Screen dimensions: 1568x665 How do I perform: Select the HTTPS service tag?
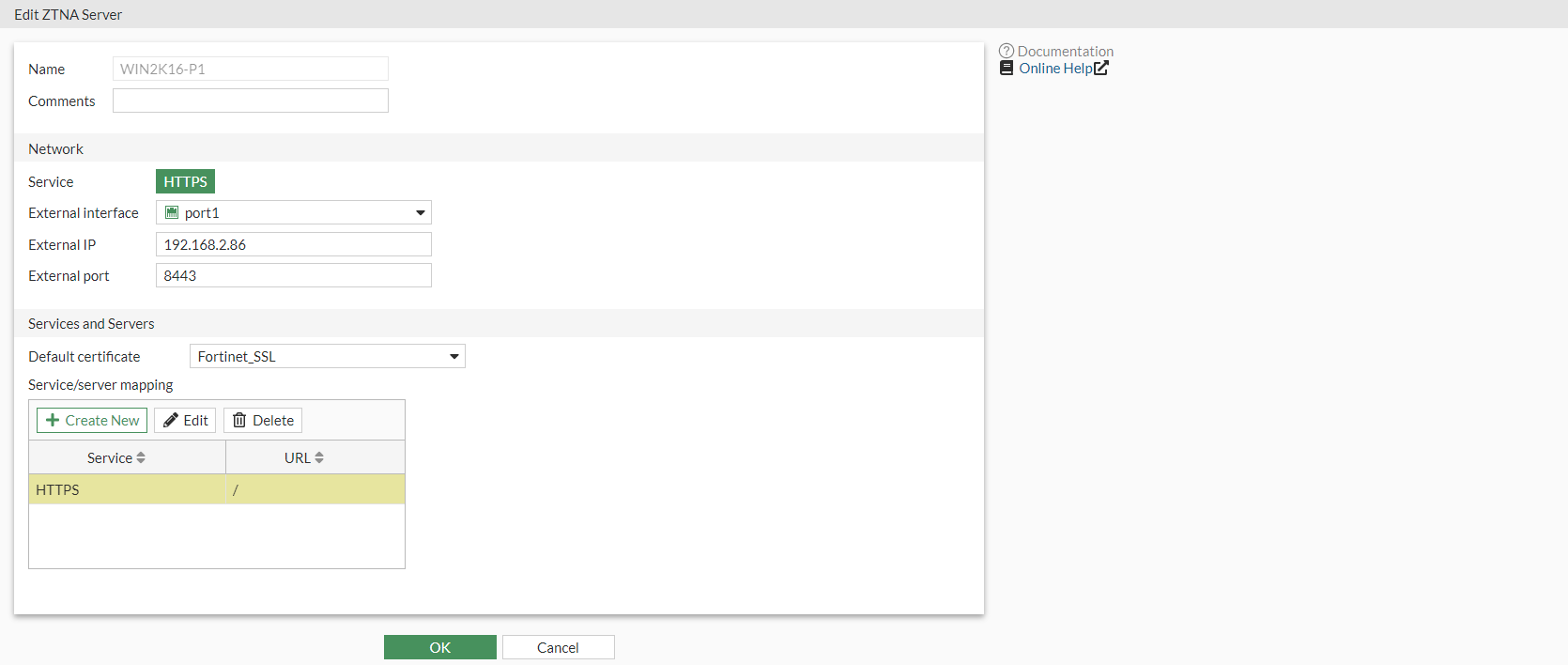tap(185, 181)
